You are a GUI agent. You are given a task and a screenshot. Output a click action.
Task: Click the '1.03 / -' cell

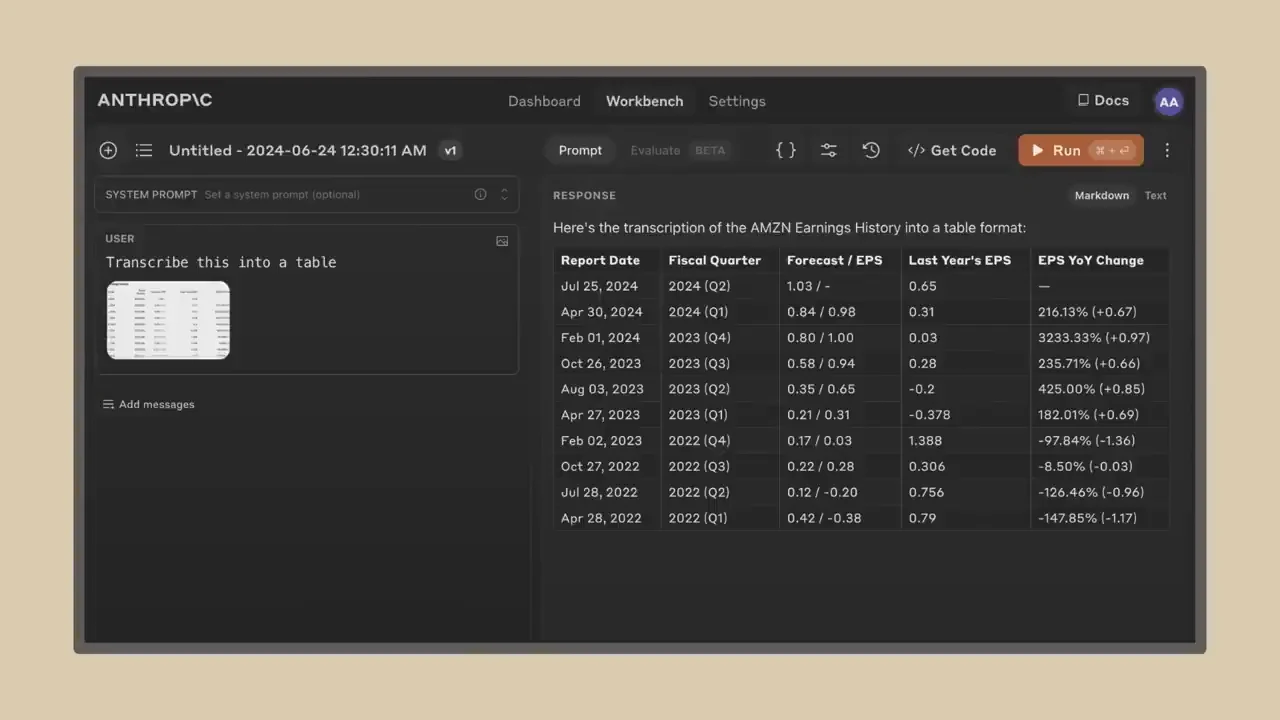808,286
